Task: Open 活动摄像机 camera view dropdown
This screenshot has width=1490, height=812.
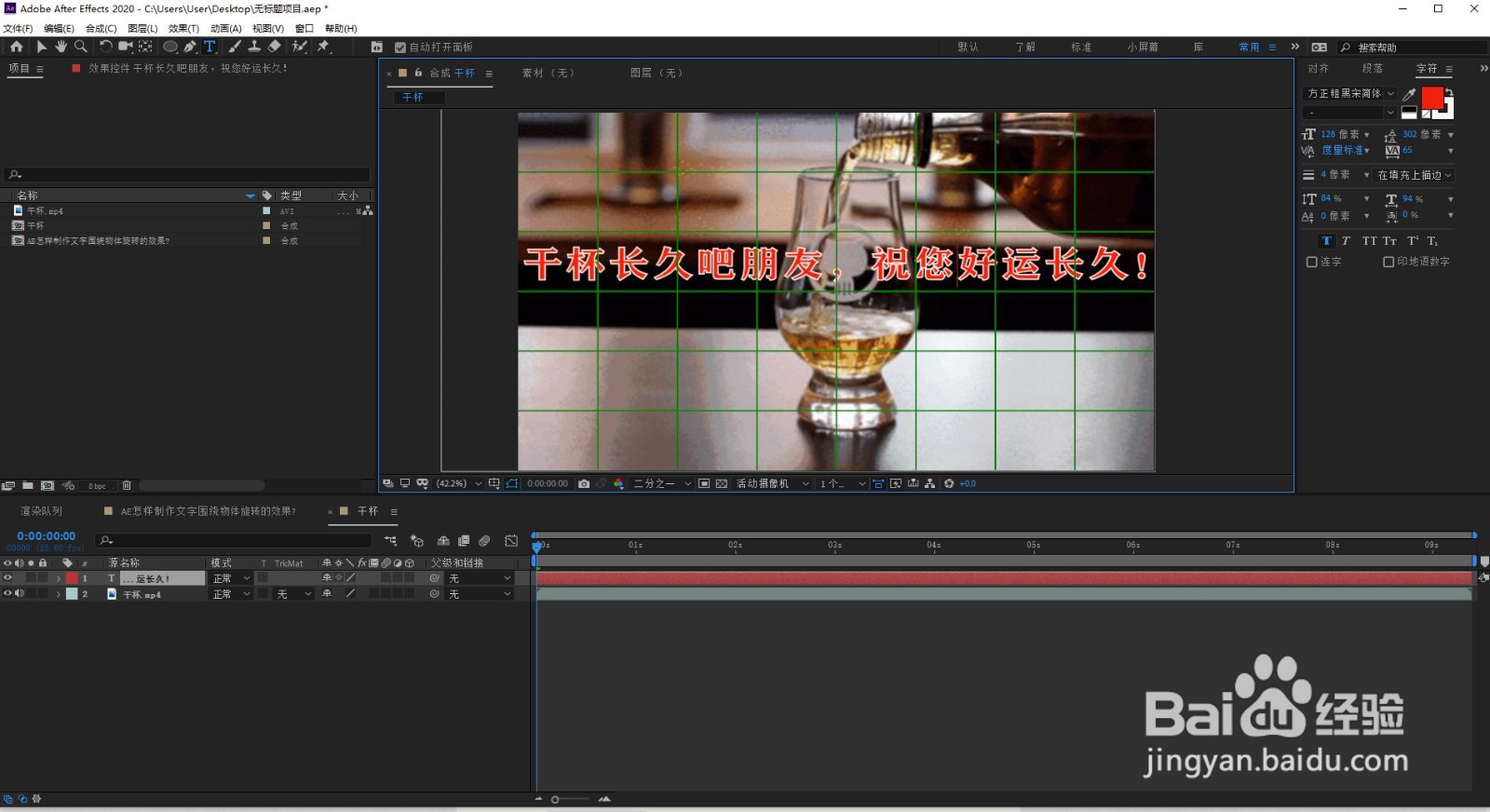Action: click(x=772, y=483)
